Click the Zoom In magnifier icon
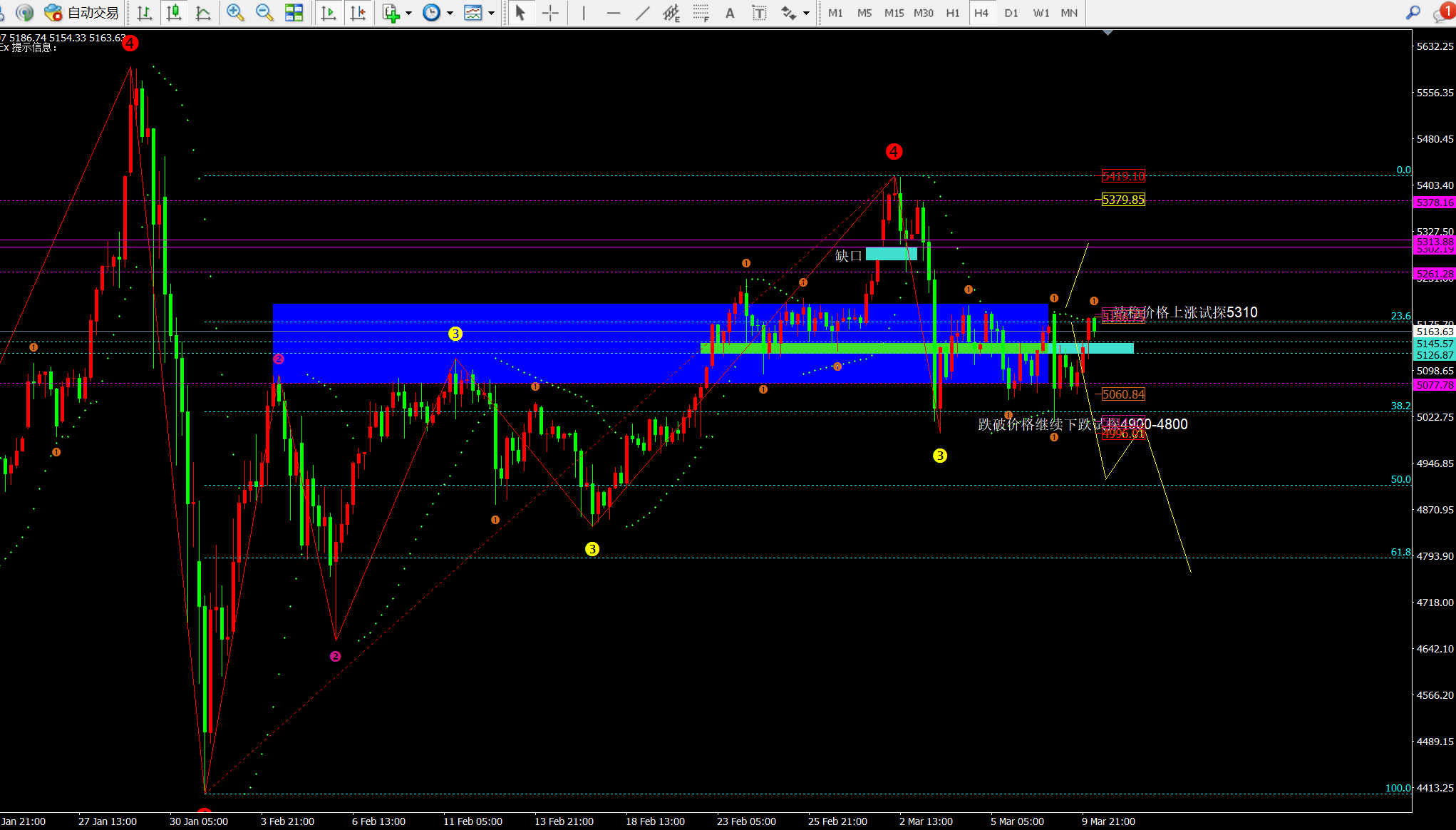 234,12
